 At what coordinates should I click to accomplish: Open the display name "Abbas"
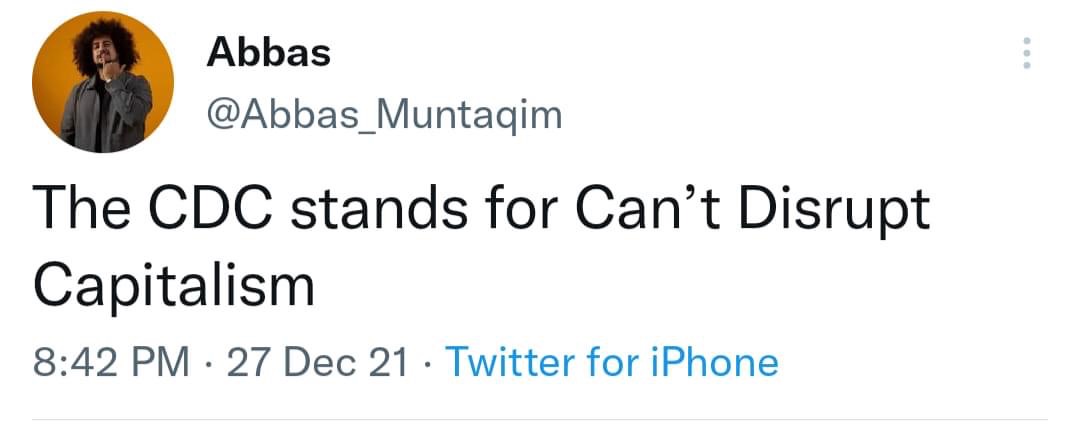pyautogui.click(x=268, y=52)
